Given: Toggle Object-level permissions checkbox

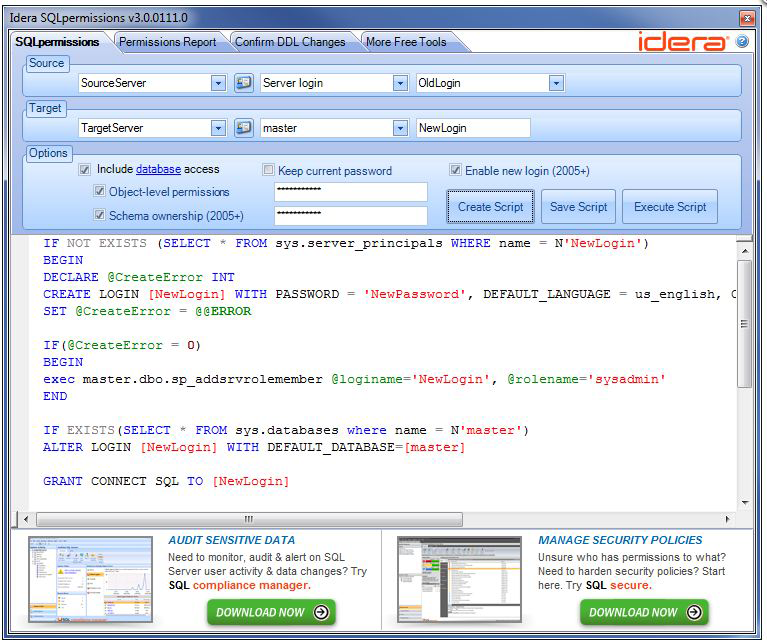Looking at the screenshot, I should click(x=99, y=191).
